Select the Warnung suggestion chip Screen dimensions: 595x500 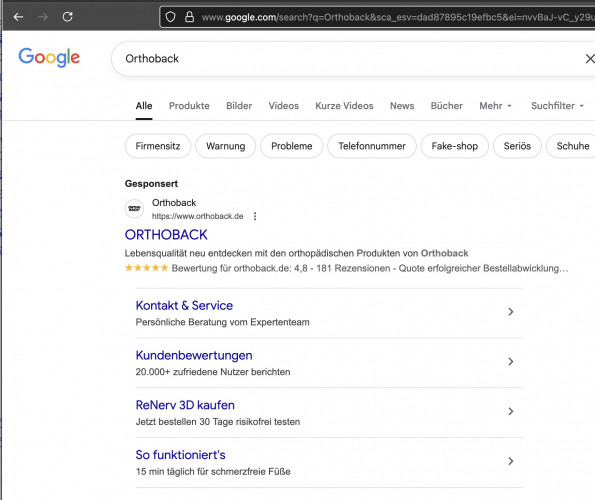pyautogui.click(x=225, y=146)
